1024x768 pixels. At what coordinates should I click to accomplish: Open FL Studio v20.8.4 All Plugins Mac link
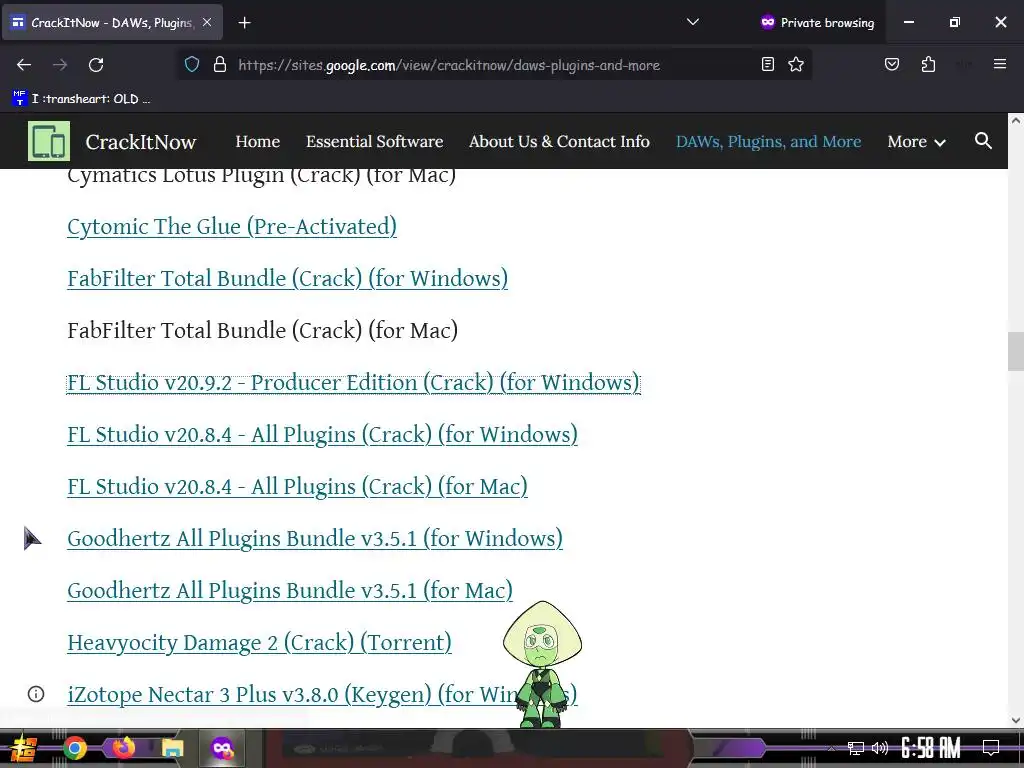click(297, 487)
